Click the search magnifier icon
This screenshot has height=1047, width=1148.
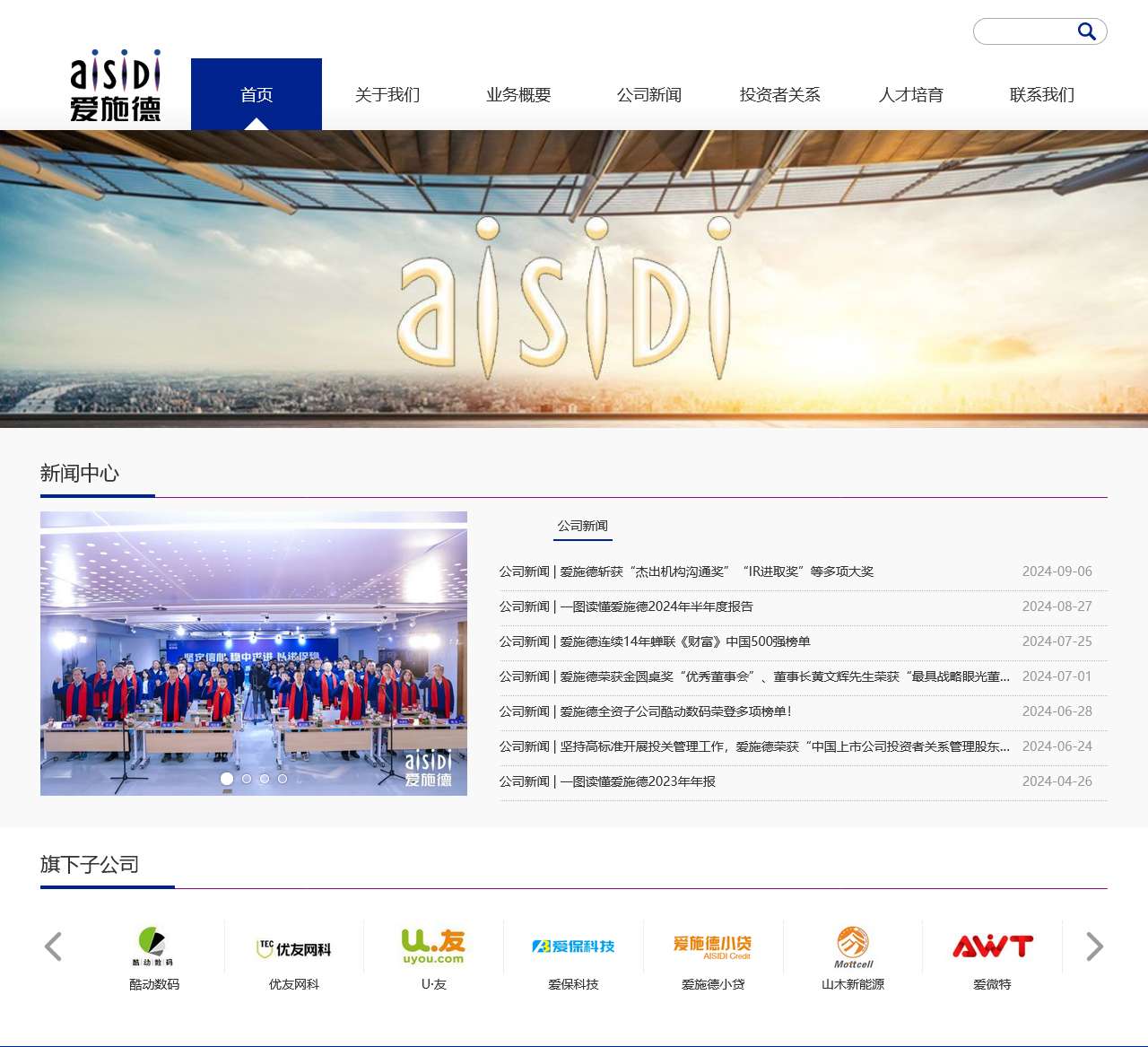(x=1086, y=32)
